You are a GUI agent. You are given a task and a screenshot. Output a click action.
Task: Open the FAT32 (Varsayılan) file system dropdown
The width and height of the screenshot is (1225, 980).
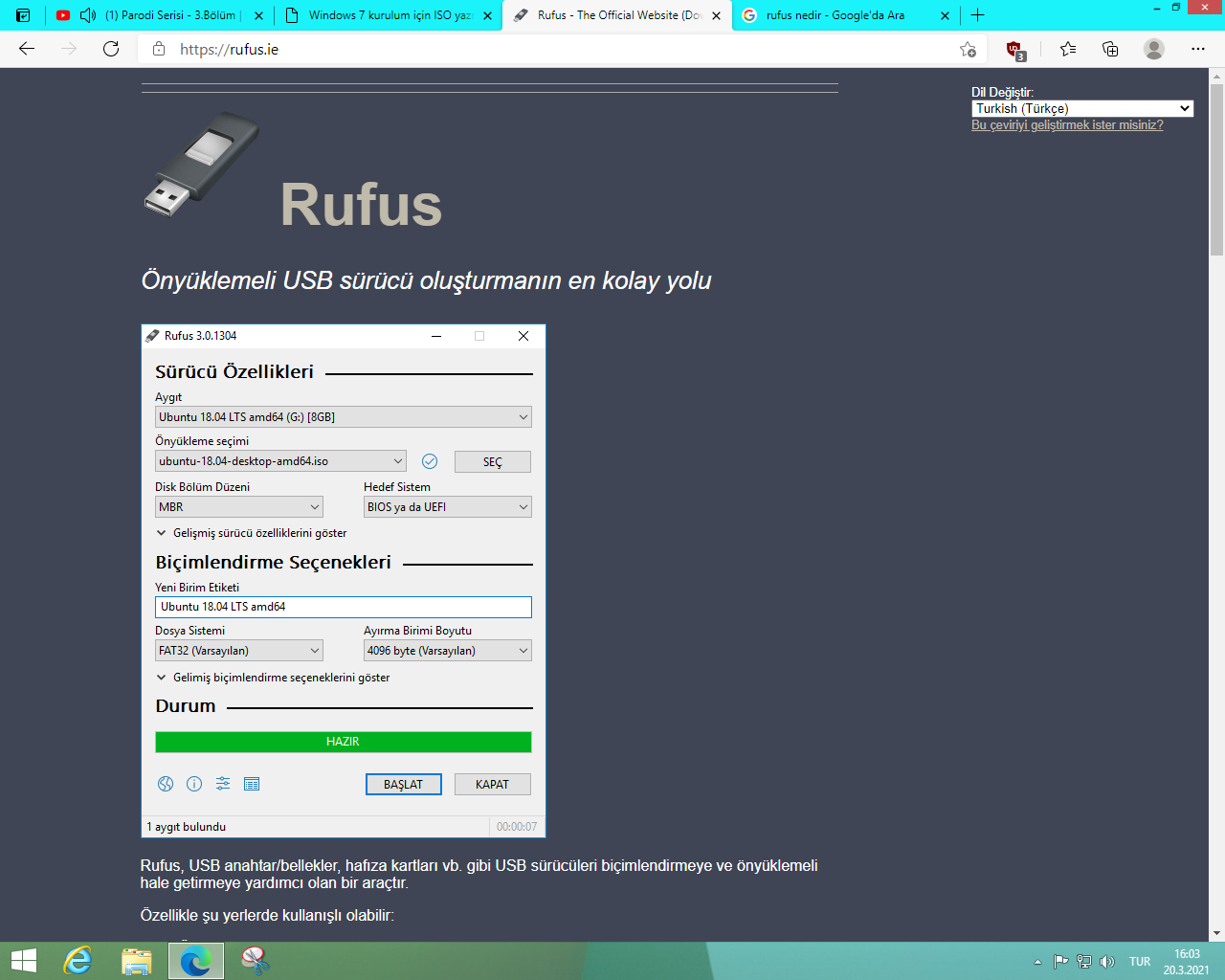tap(239, 651)
